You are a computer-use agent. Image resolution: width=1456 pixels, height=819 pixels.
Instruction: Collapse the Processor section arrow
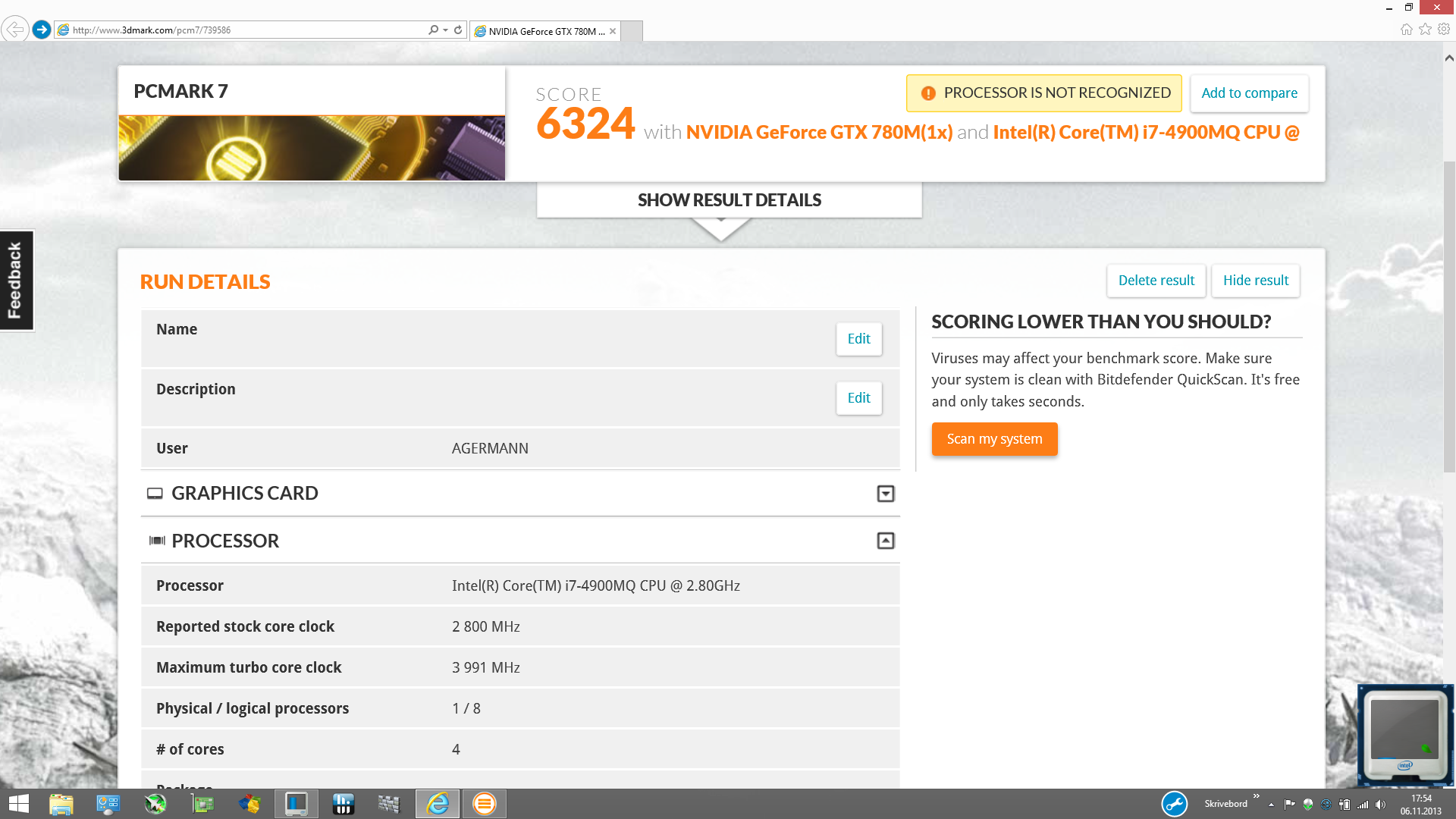(x=885, y=541)
